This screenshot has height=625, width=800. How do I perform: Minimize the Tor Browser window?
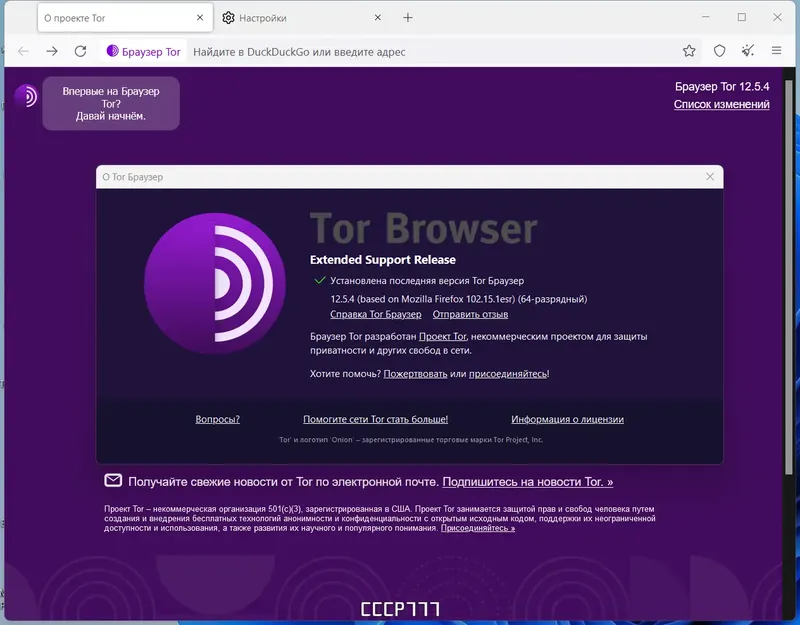(x=706, y=17)
